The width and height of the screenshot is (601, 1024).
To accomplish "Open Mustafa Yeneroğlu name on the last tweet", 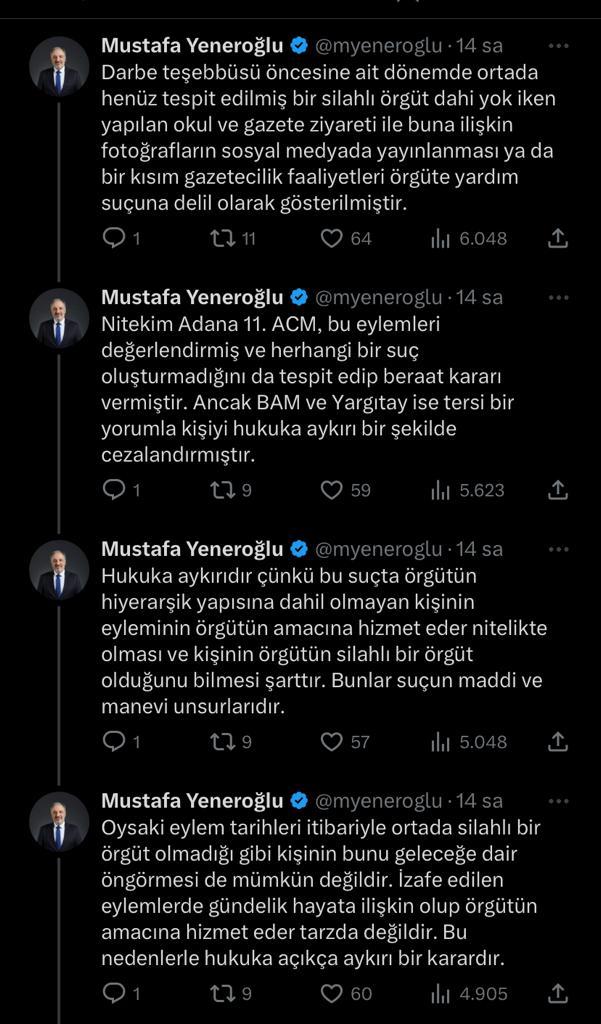I will coord(193,801).
